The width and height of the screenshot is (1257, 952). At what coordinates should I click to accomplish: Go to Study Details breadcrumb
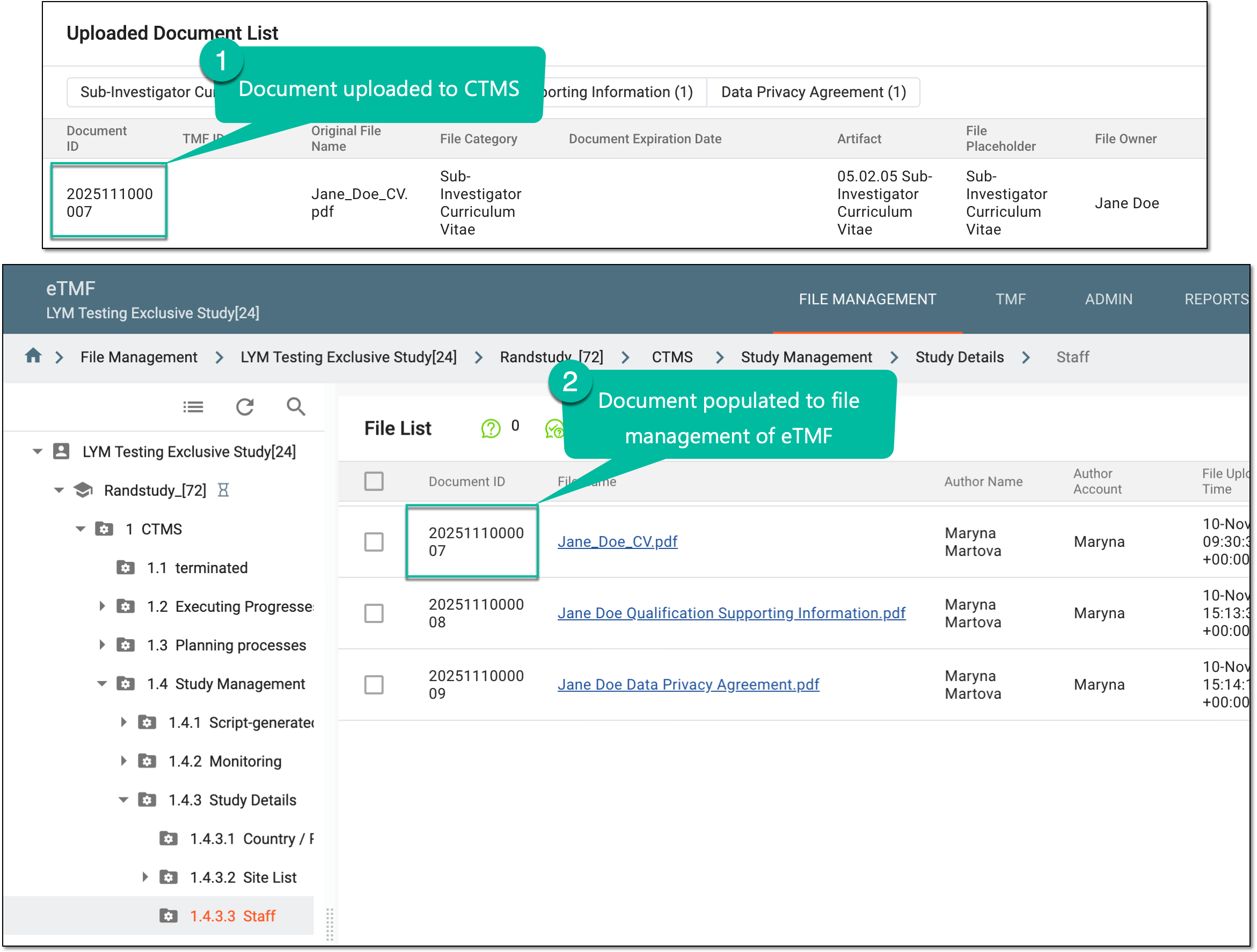point(959,357)
